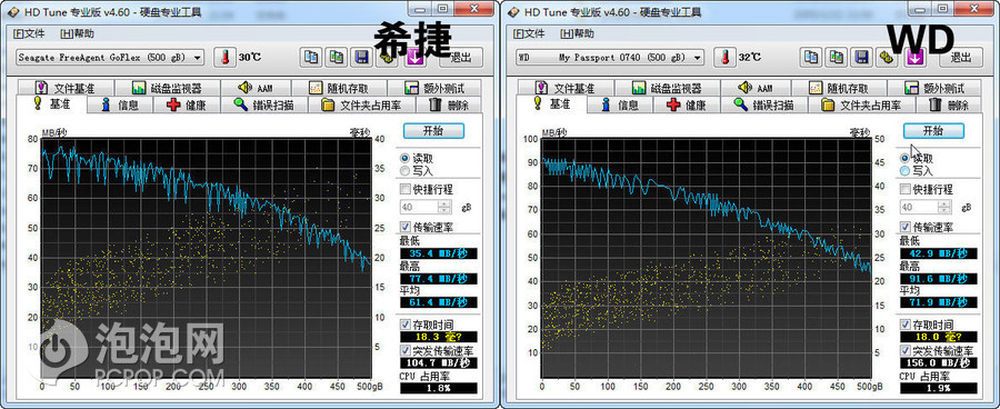Screen dimensions: 1000x409
Task: Click the temperature icon in the WD window
Action: [x=724, y=57]
